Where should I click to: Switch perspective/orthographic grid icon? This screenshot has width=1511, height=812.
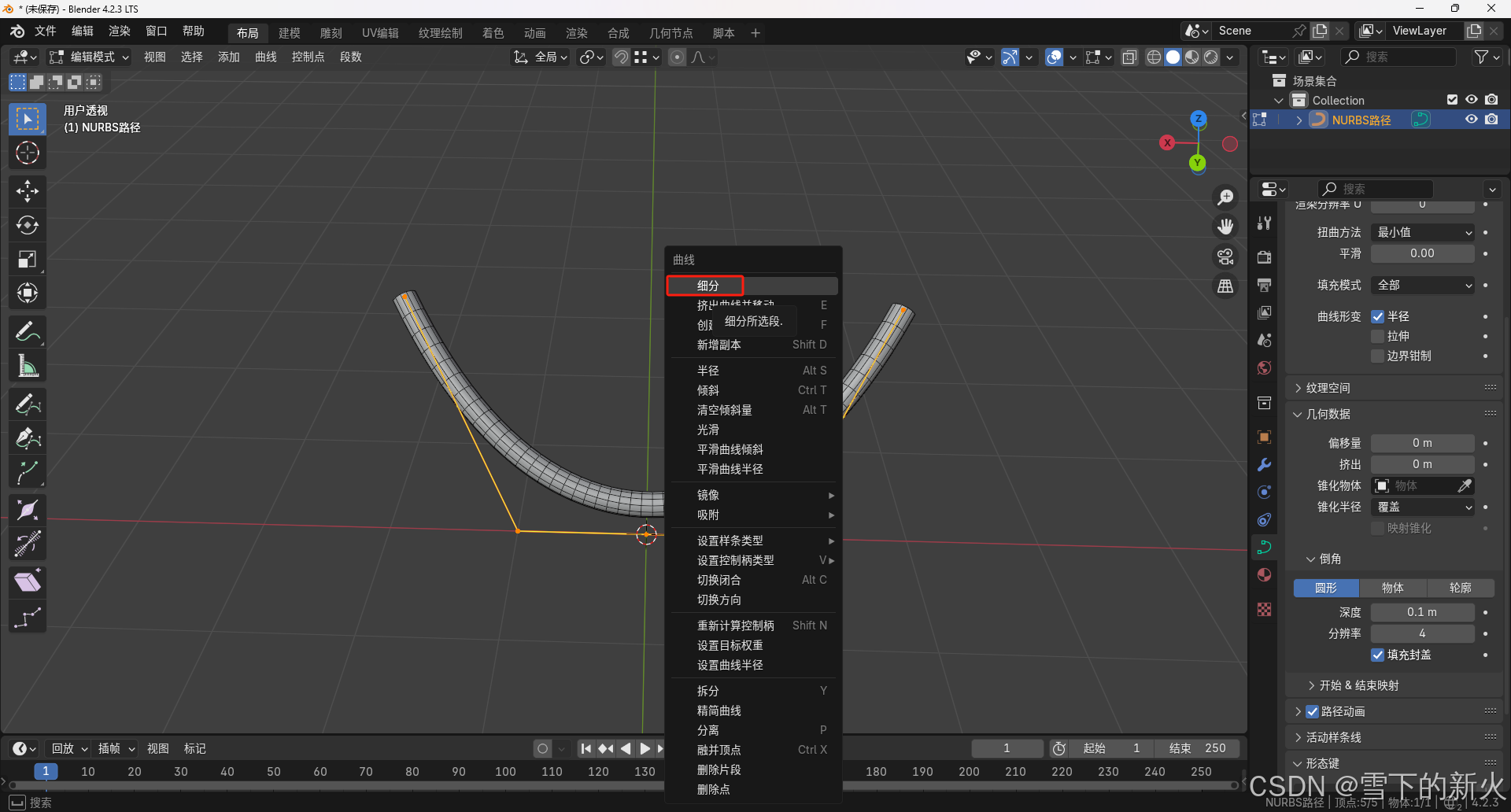(1225, 286)
